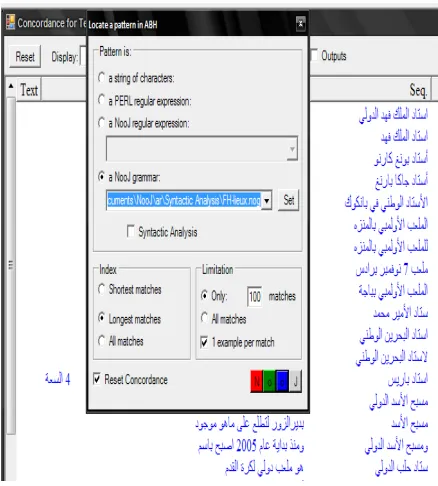Click Reset button in Concordance window
Viewport: 438px width, 486px height.
tap(25, 56)
